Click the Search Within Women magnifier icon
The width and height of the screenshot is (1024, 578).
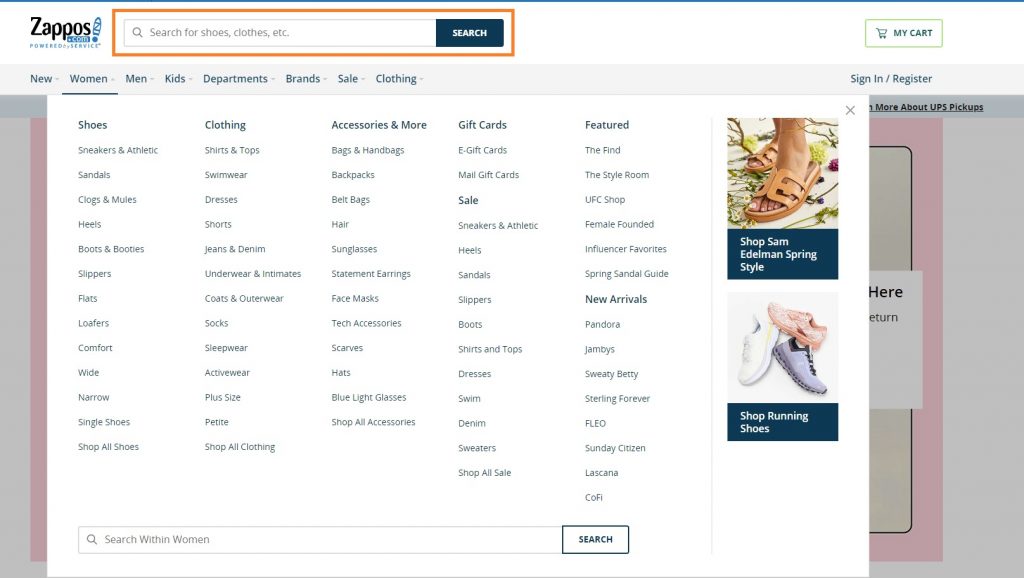click(93, 540)
